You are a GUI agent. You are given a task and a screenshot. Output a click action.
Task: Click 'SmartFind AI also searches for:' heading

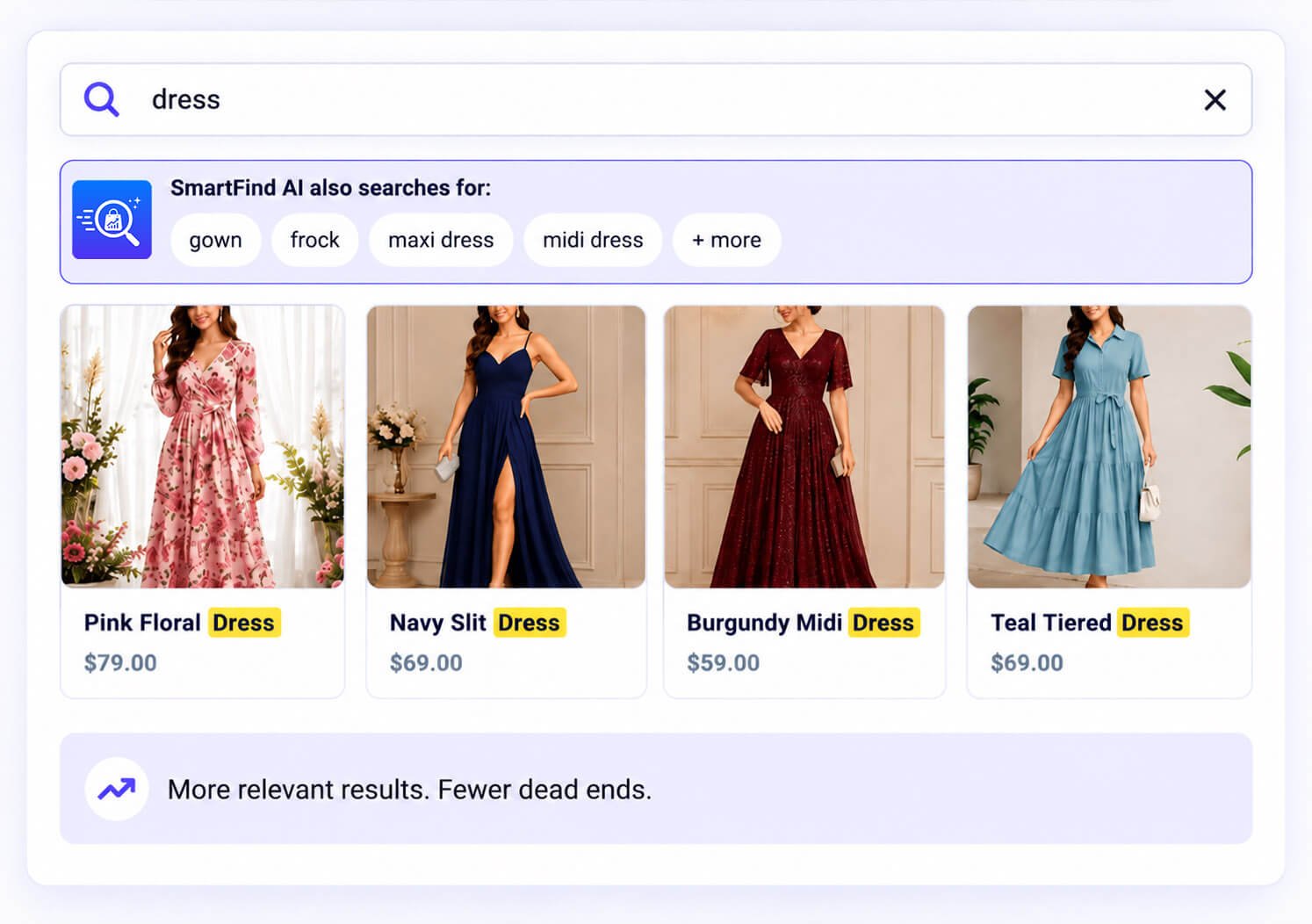click(x=330, y=188)
